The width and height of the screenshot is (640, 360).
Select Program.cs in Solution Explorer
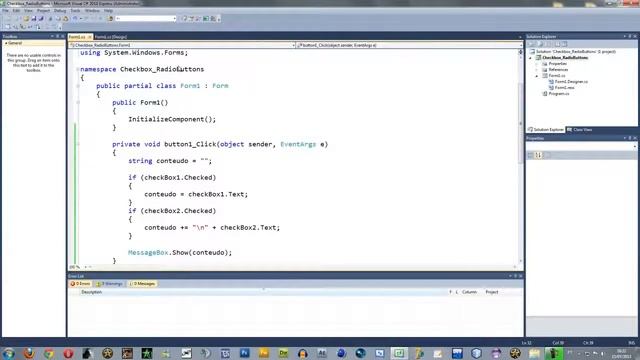(x=558, y=94)
